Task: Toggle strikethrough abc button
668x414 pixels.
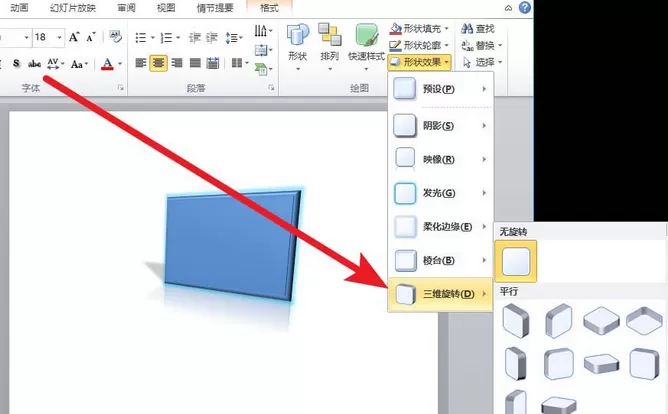Action: pyautogui.click(x=34, y=64)
